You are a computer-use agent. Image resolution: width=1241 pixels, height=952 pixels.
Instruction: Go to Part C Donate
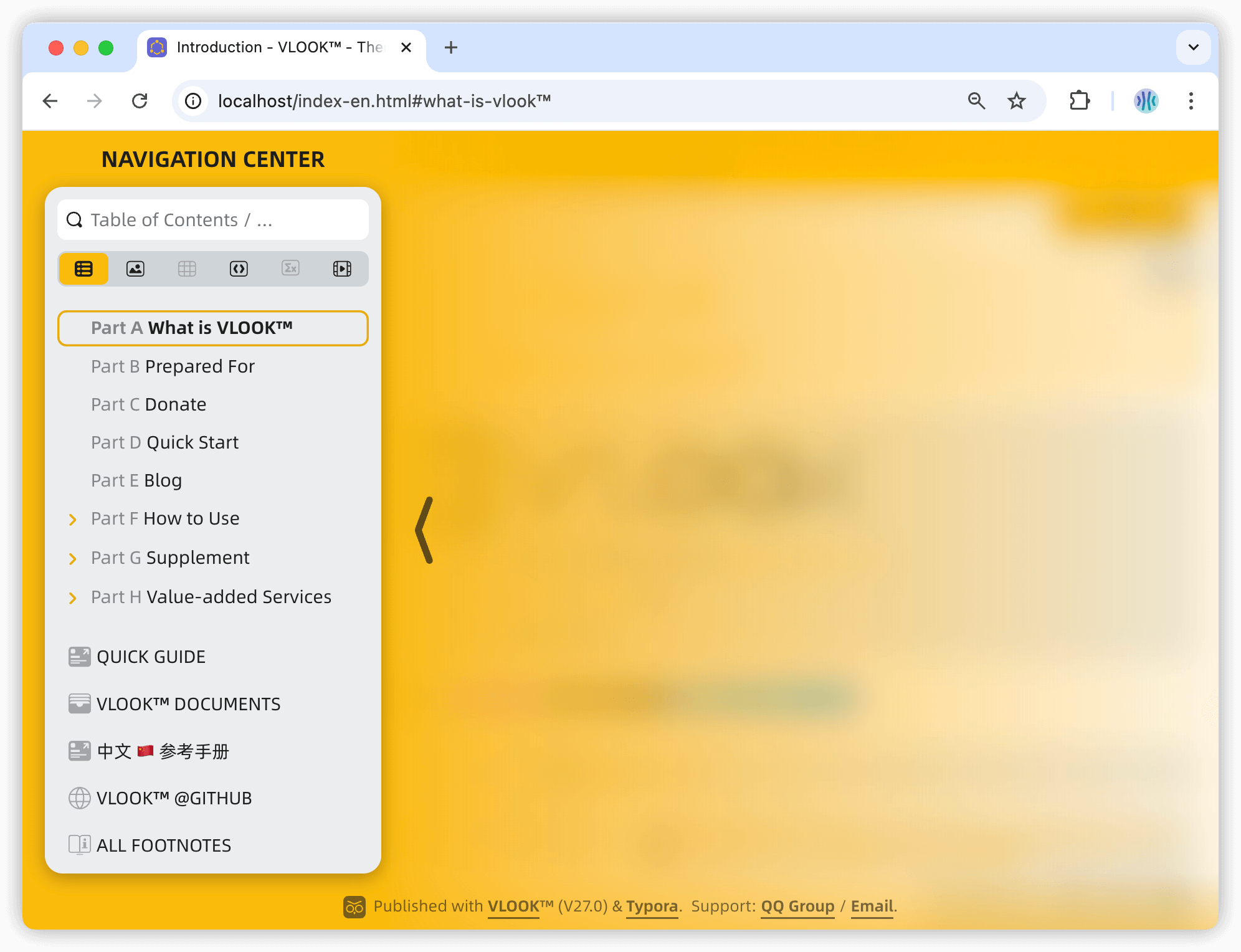(x=148, y=404)
